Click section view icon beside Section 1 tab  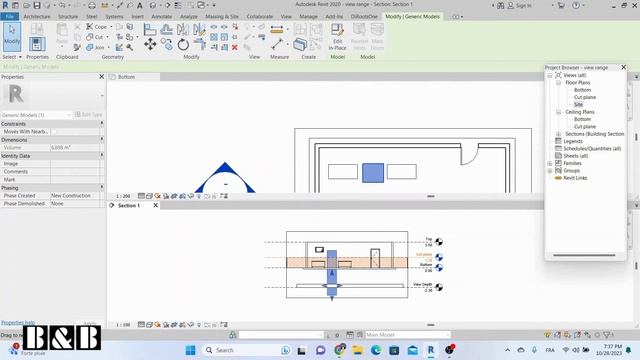(x=112, y=205)
